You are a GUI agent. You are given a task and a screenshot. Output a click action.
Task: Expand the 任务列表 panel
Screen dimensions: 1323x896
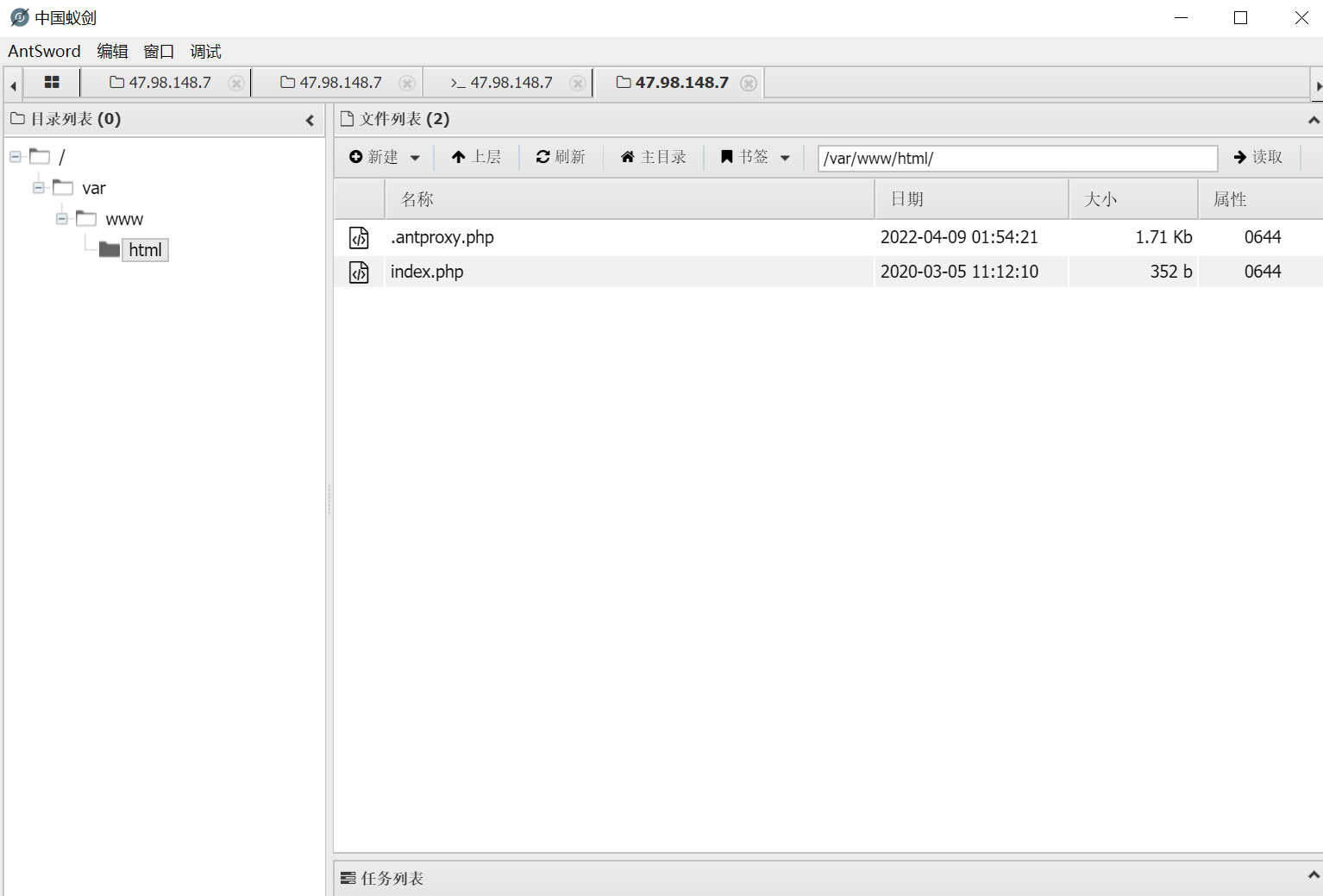(1312, 877)
